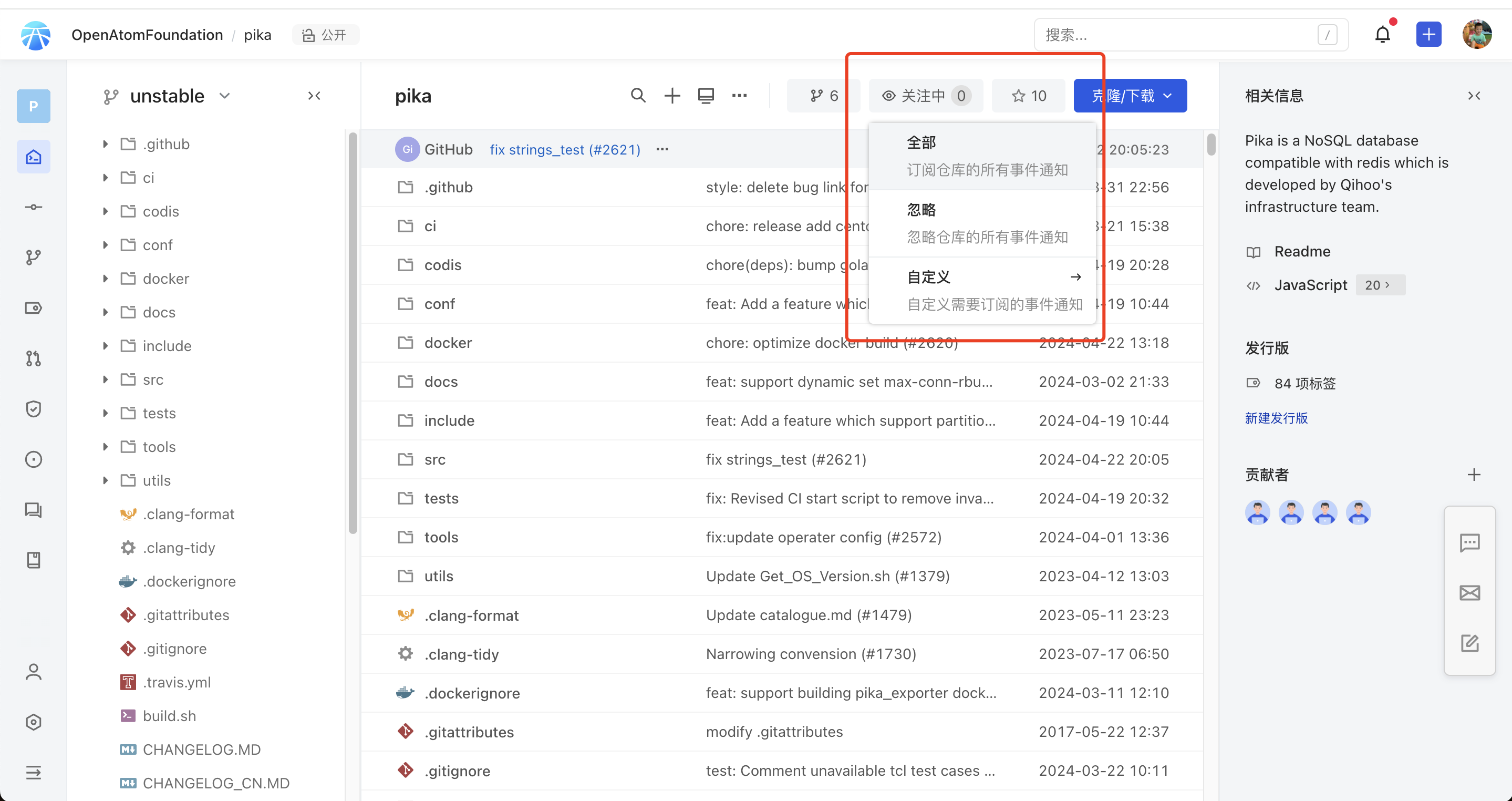
Task: Expand the .github folder in tree
Action: click(105, 144)
